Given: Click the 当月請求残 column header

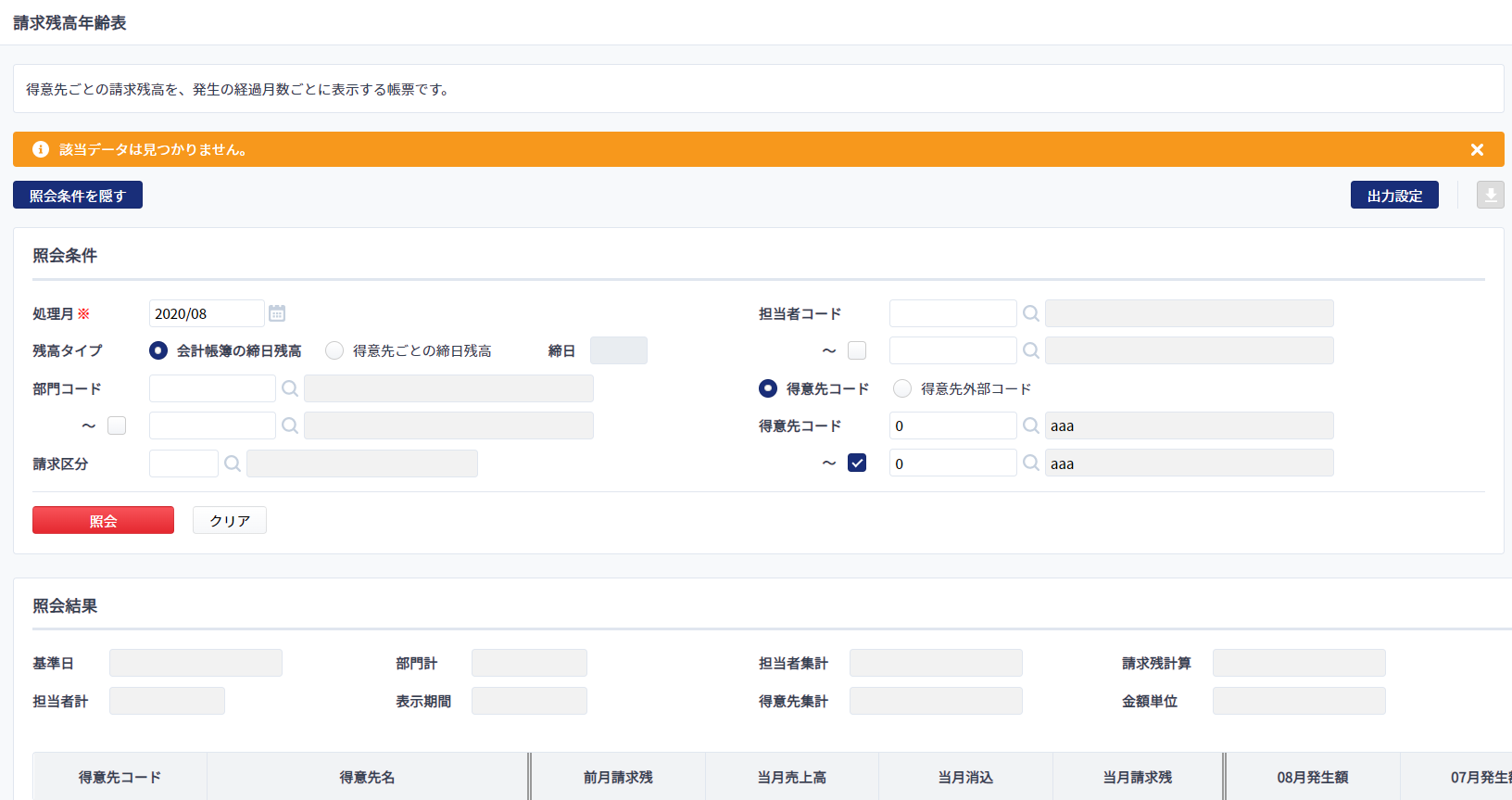Looking at the screenshot, I should (1138, 777).
